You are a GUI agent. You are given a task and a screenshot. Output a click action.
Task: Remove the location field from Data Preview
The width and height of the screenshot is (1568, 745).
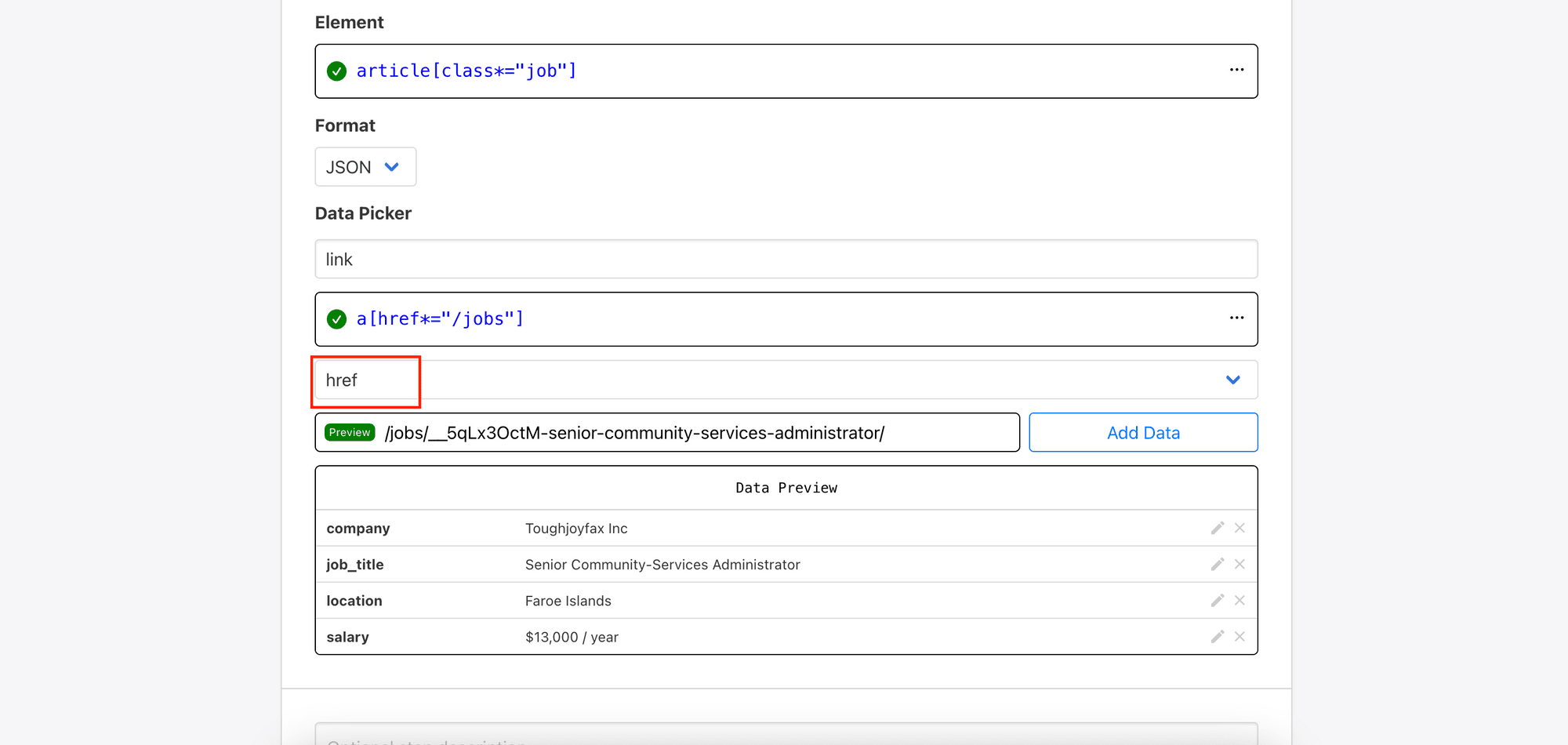coord(1240,601)
